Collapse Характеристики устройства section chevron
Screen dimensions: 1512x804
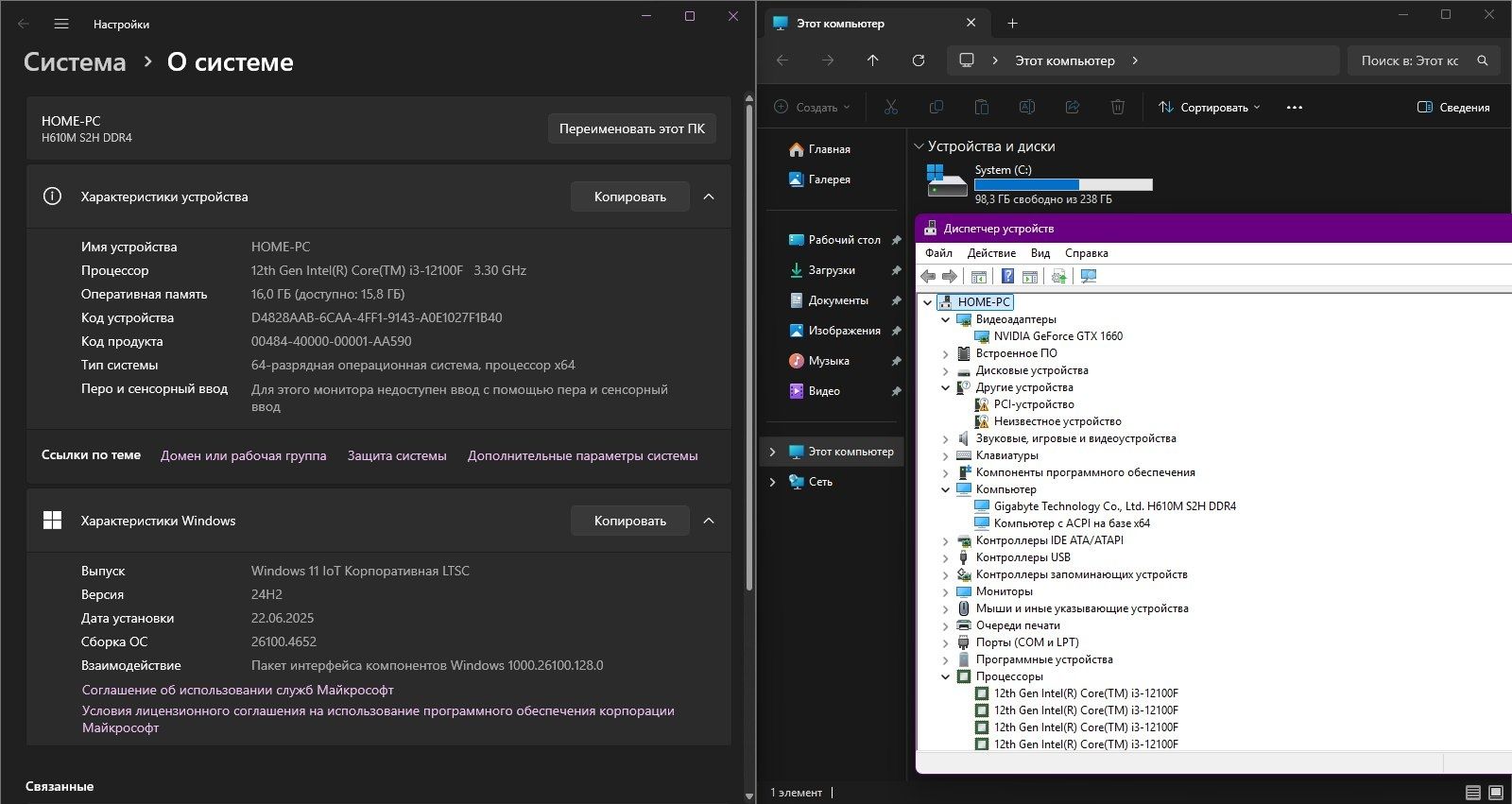point(709,197)
